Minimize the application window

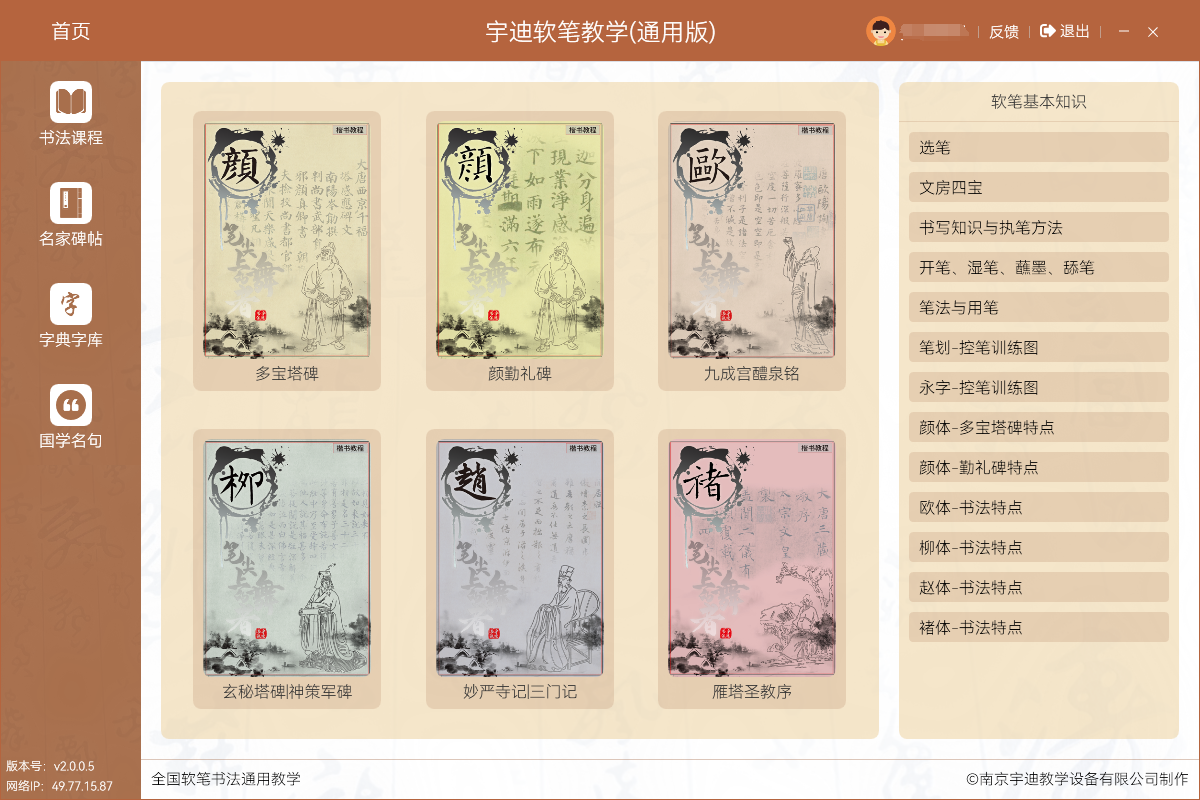1124,32
